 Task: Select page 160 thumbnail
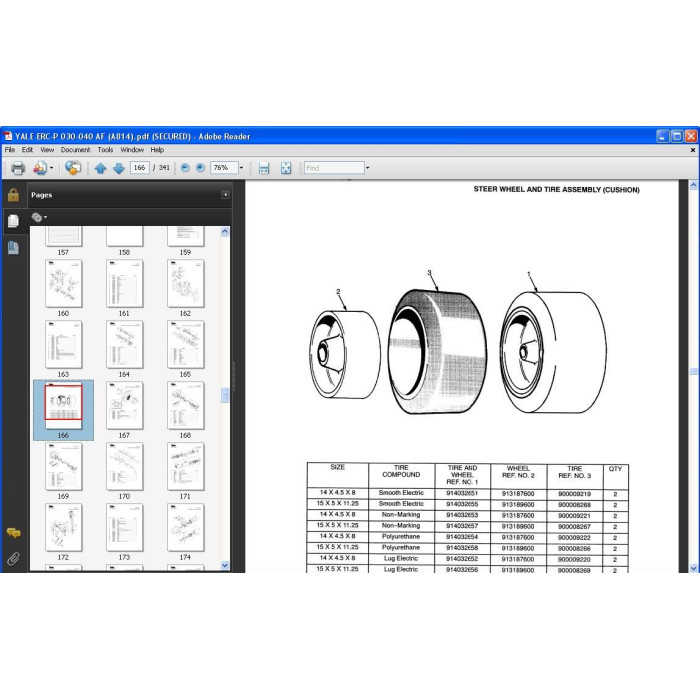[x=63, y=284]
